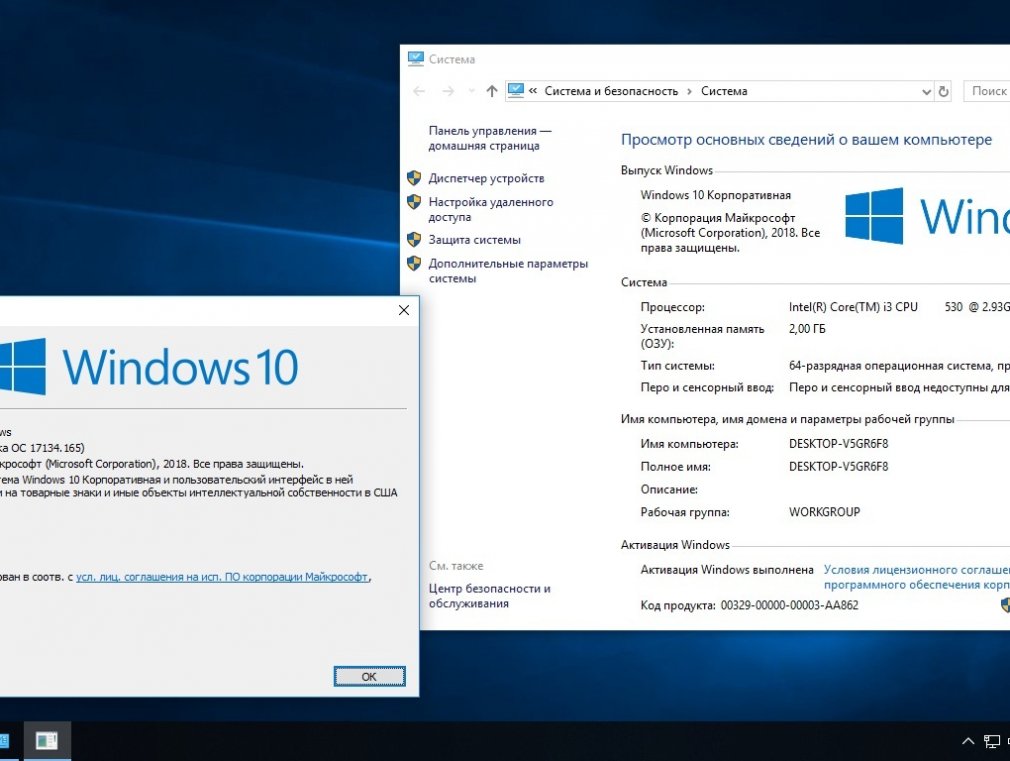The width and height of the screenshot is (1010, 761).
Task: Click heading Просмотр основных сведений о вашем компьютере
Action: click(x=806, y=140)
